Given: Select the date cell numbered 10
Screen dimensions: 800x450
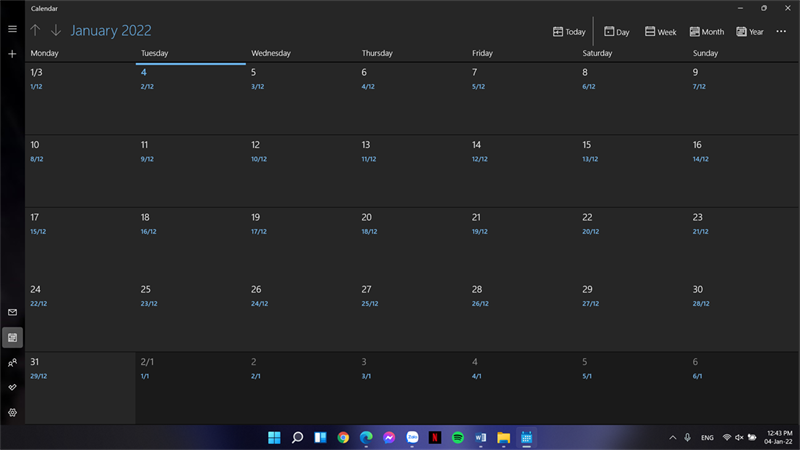Looking at the screenshot, I should pyautogui.click(x=80, y=171).
